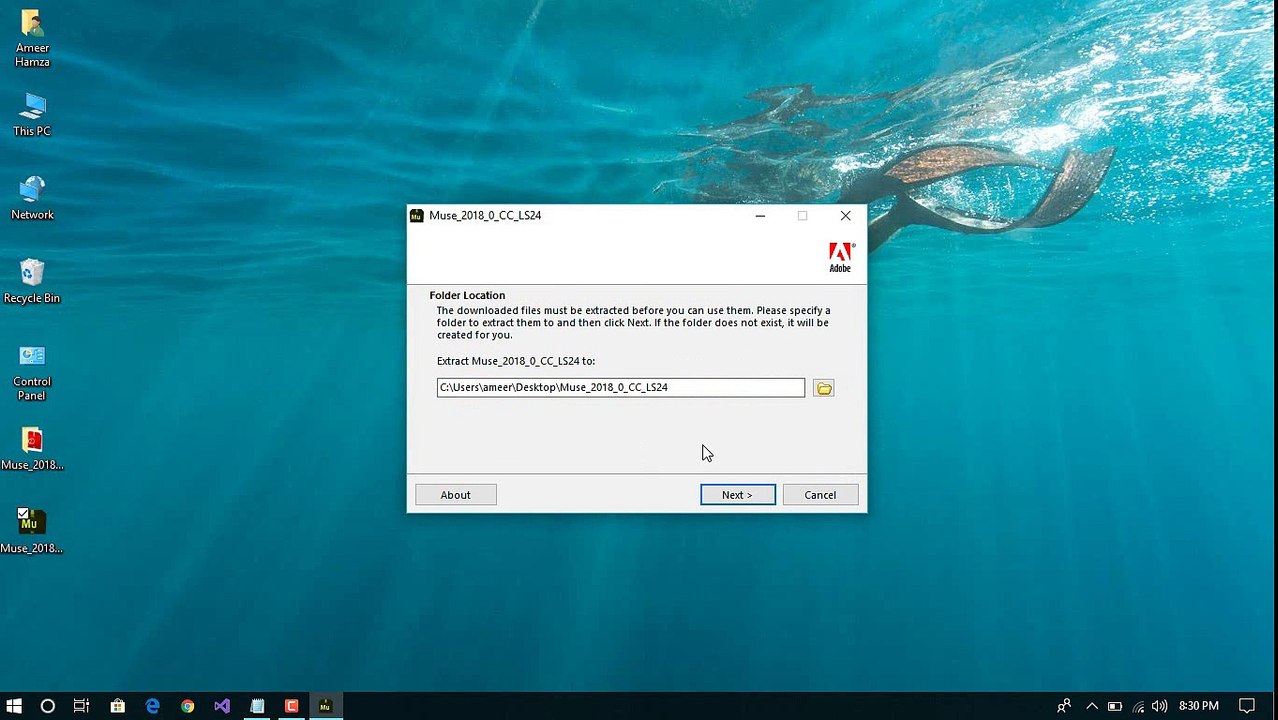
Task: Click the Adobe logo in the dialog
Action: click(840, 257)
